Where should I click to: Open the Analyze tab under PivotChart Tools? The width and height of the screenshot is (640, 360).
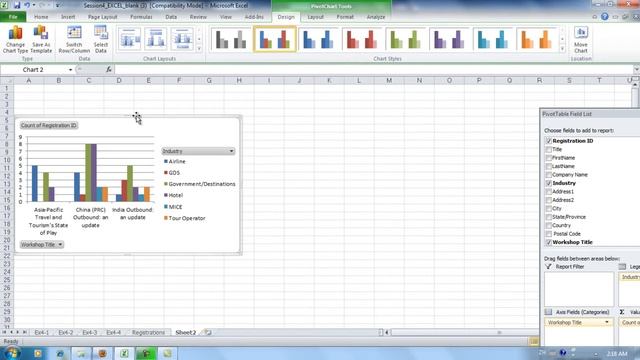click(376, 17)
